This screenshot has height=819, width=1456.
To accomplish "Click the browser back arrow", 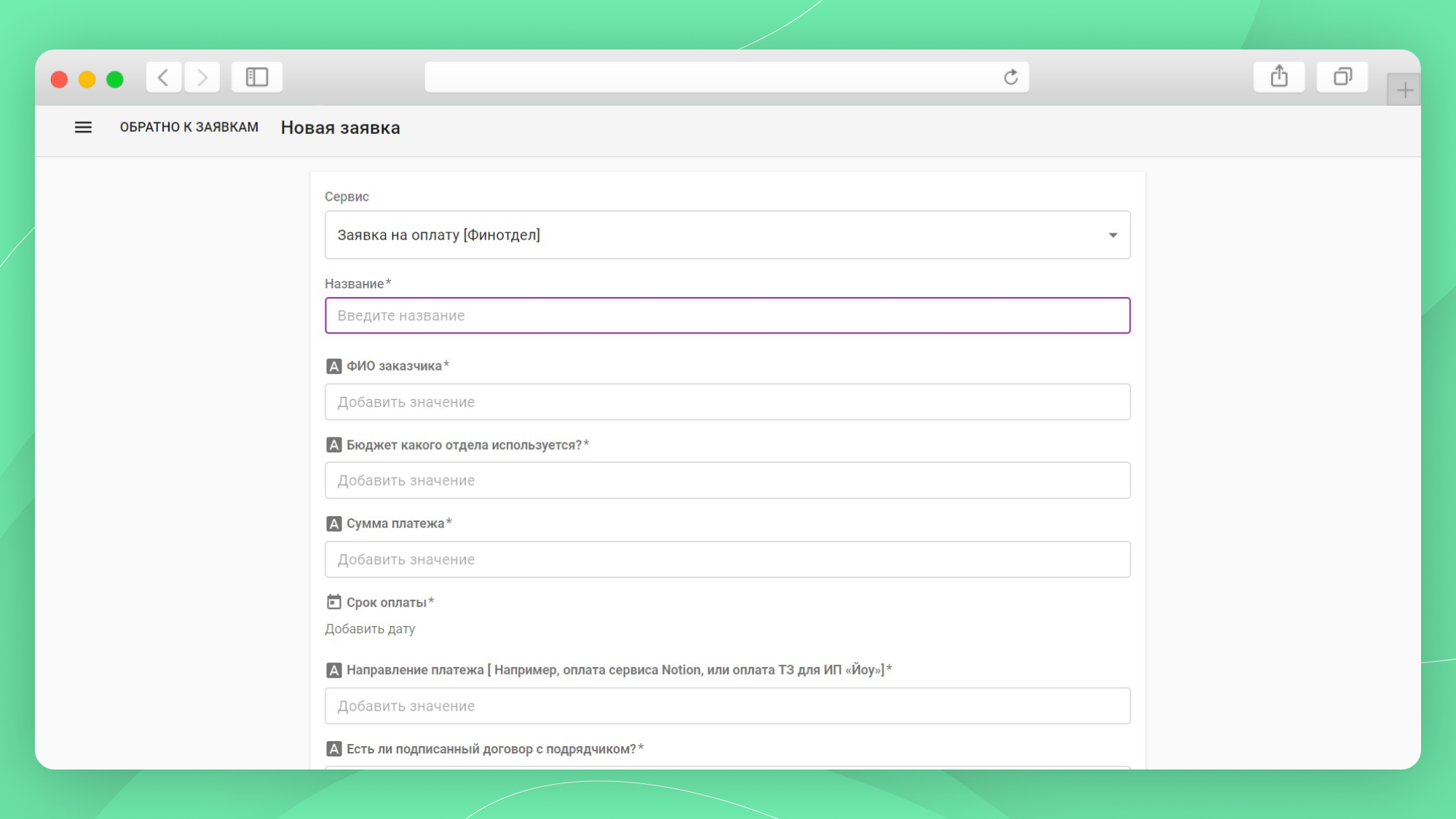I will coord(164,77).
